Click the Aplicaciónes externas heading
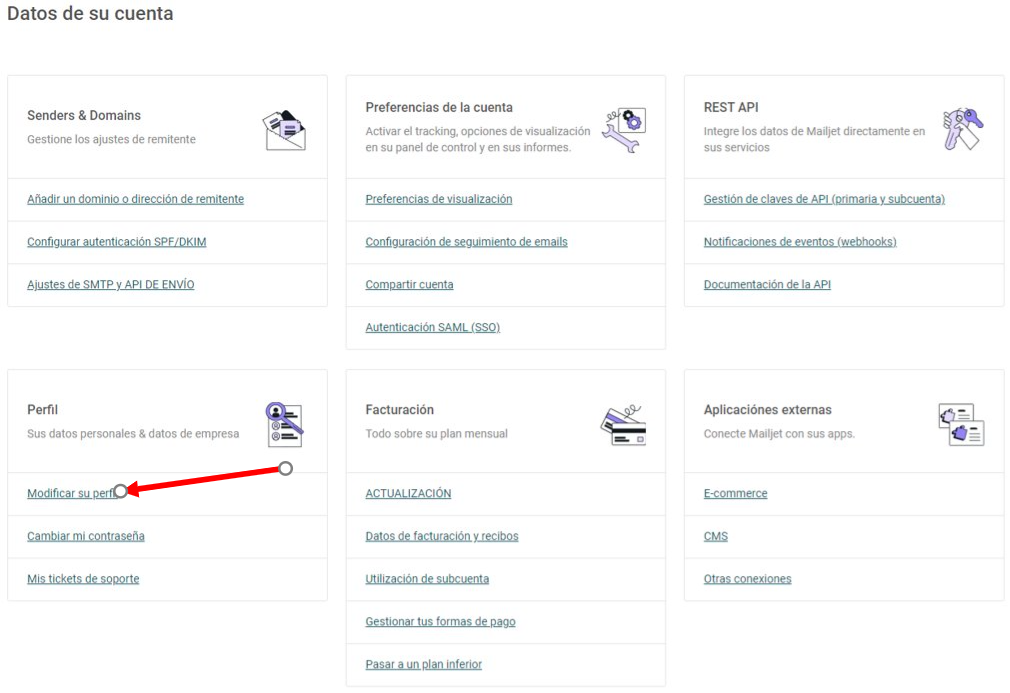Screen dimensions: 1010x693 point(768,410)
